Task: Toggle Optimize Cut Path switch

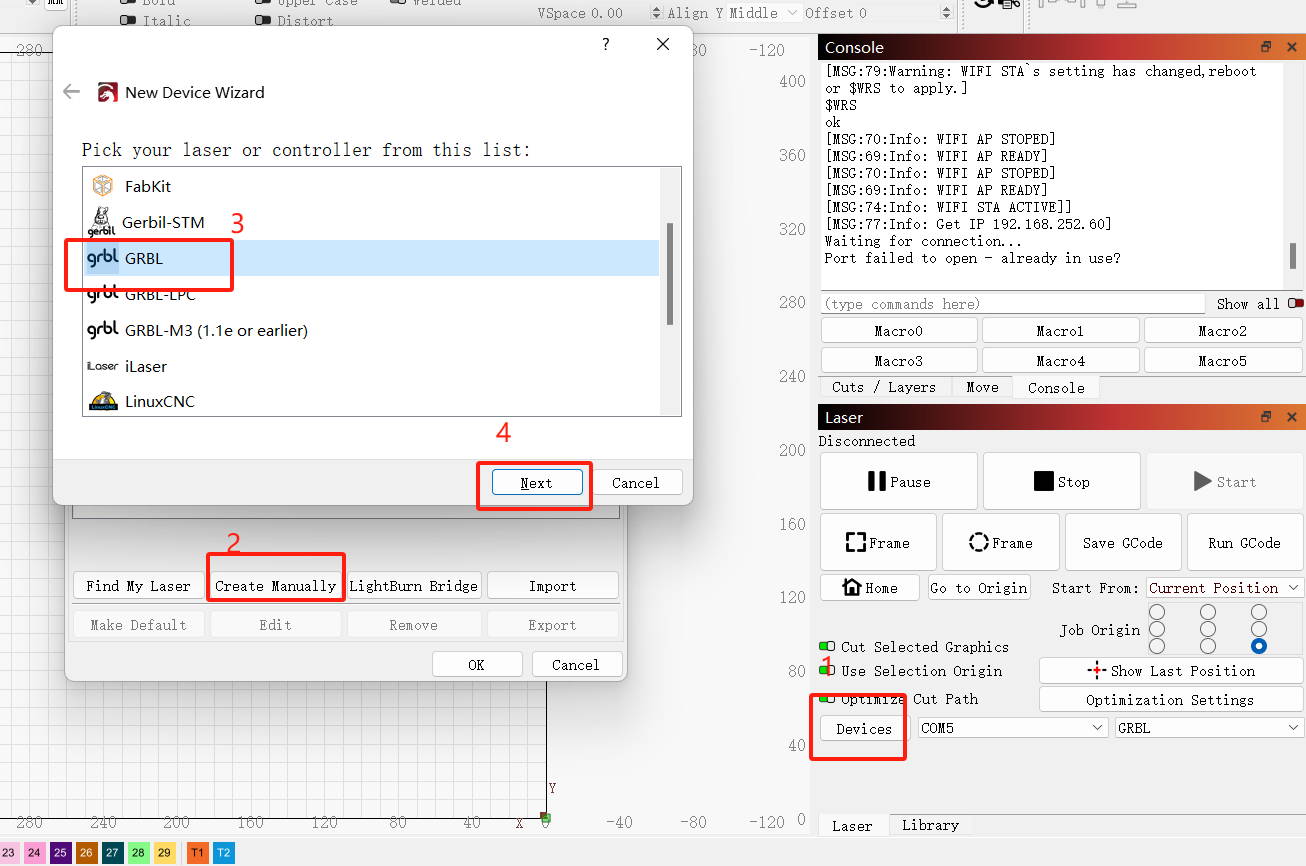Action: coord(827,699)
